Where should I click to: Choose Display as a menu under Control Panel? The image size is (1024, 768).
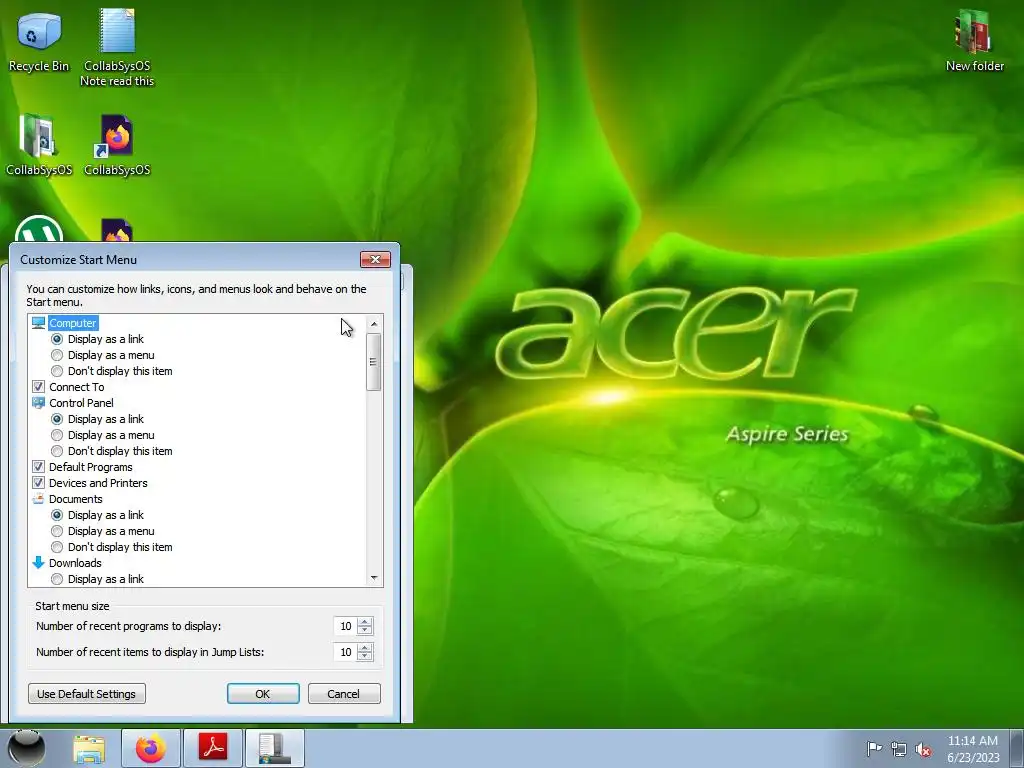(57, 435)
